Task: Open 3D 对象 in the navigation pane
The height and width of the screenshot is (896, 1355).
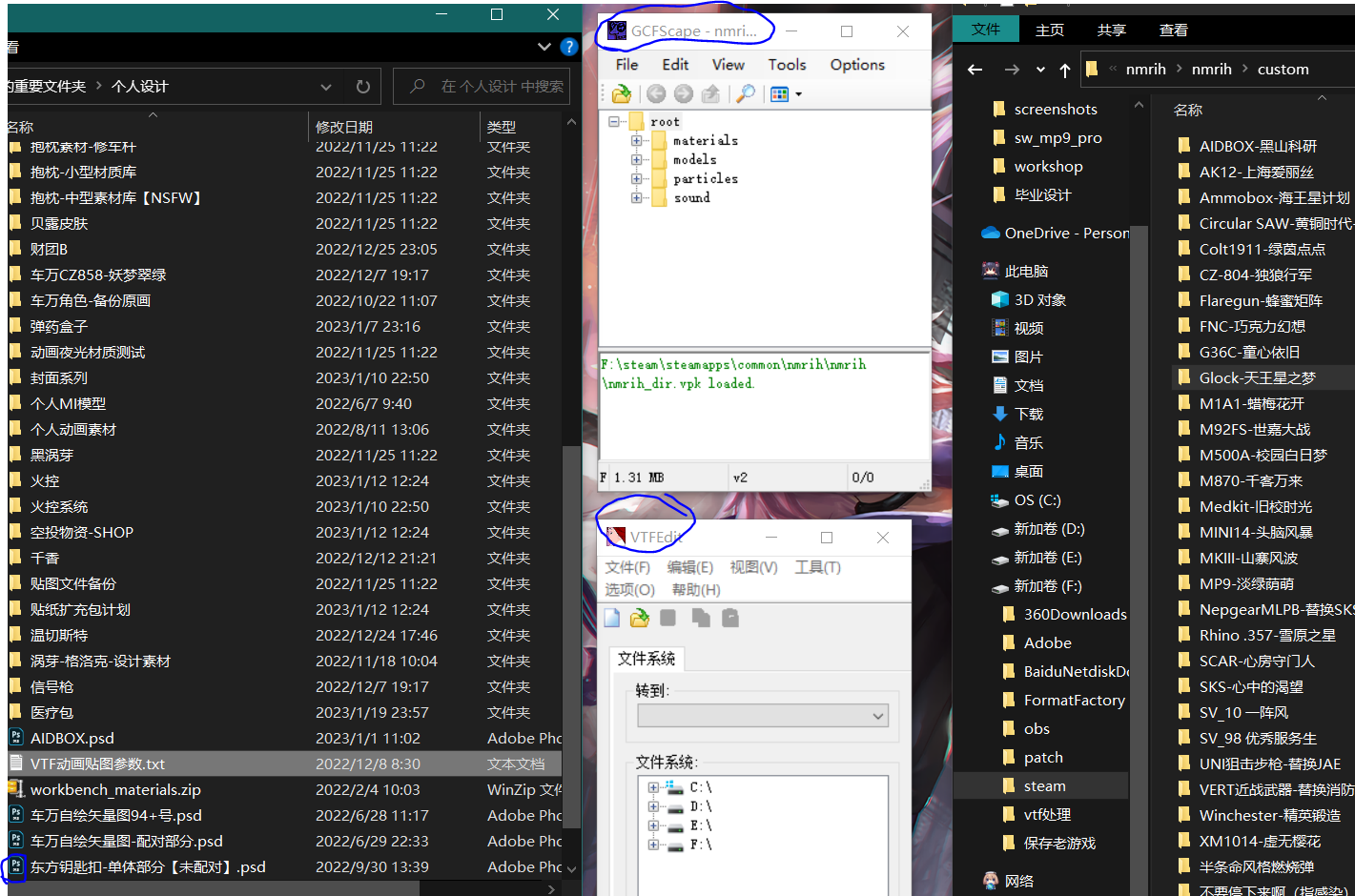Action: point(1029,299)
